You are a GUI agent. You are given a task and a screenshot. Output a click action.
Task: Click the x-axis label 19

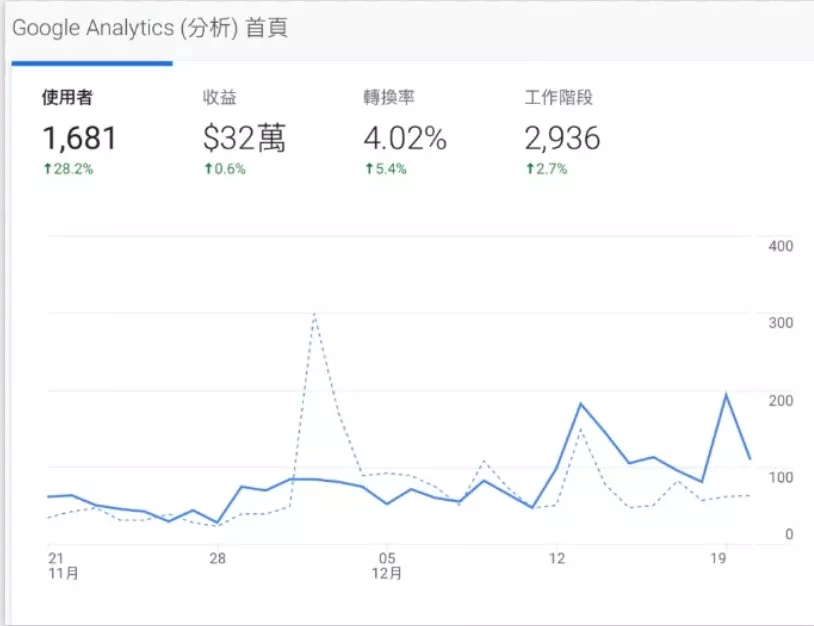click(x=718, y=559)
